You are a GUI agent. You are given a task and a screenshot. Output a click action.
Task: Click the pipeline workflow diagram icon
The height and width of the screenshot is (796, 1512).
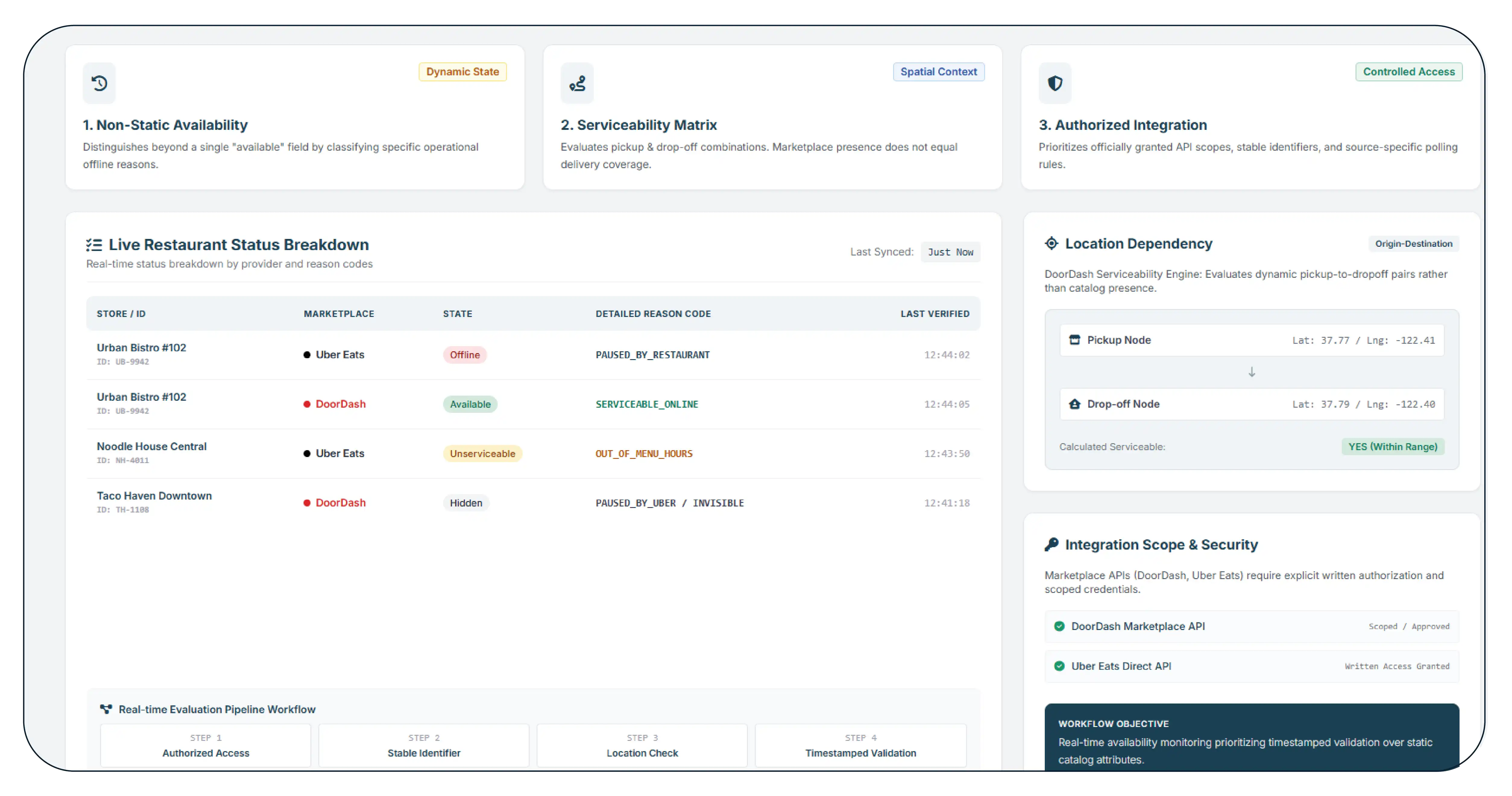pos(106,709)
